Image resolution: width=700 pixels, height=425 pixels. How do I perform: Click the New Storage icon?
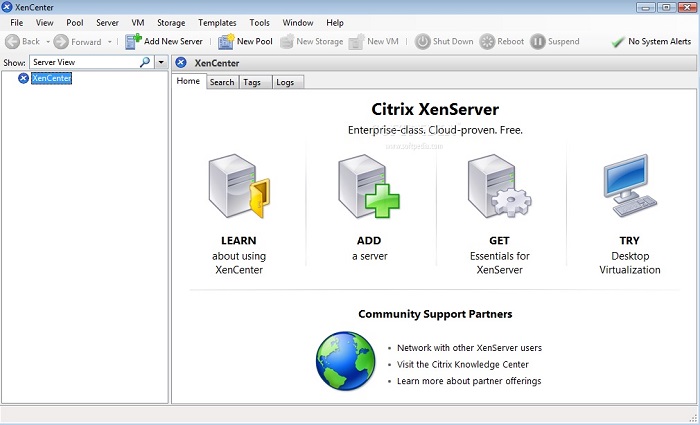pos(287,41)
